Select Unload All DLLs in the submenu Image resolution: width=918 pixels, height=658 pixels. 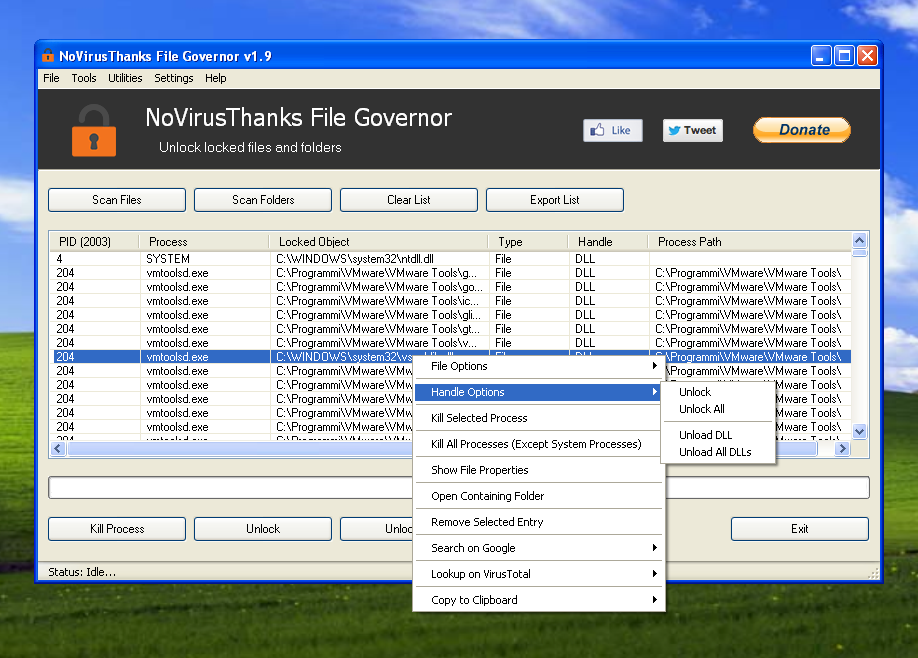718,452
